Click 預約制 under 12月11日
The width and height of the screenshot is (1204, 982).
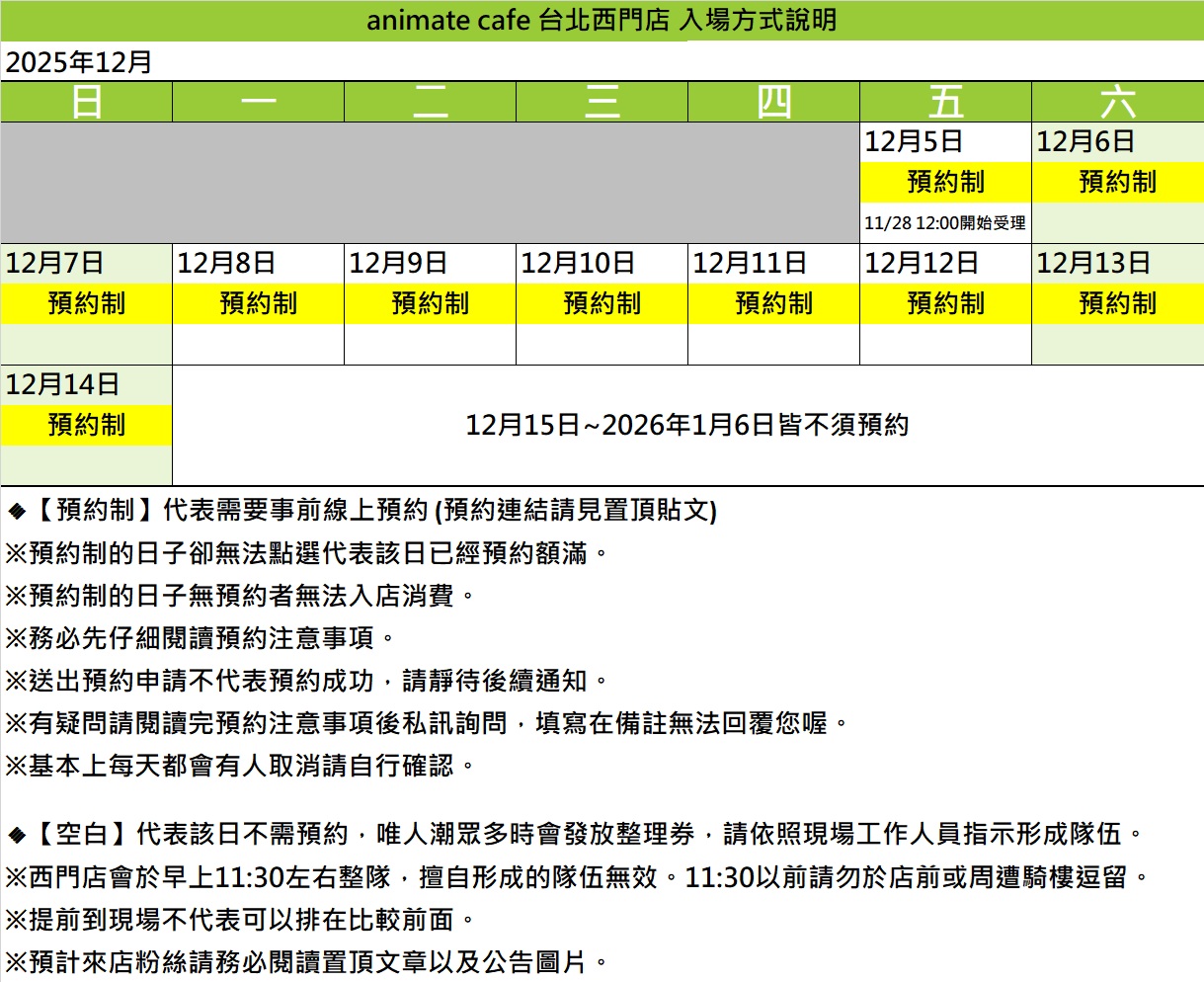click(x=774, y=303)
